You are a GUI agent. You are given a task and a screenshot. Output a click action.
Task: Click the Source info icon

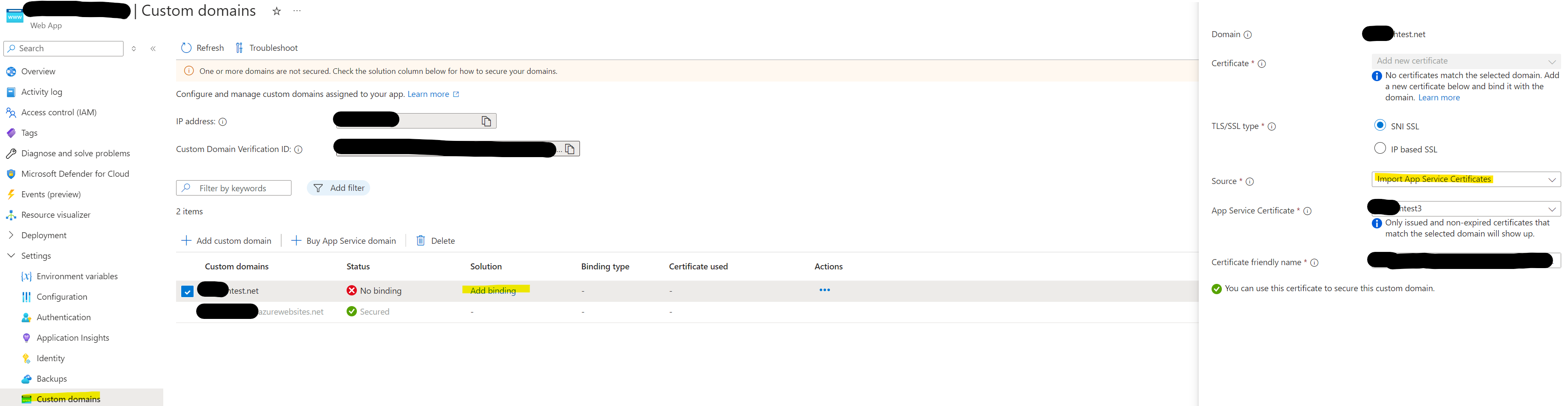[x=1250, y=182]
